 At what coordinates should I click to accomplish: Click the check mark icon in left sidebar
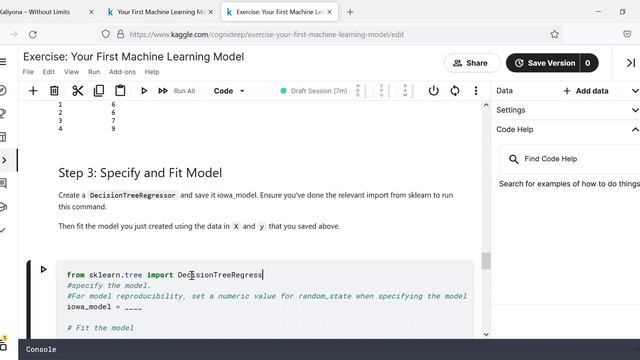(x=3, y=230)
